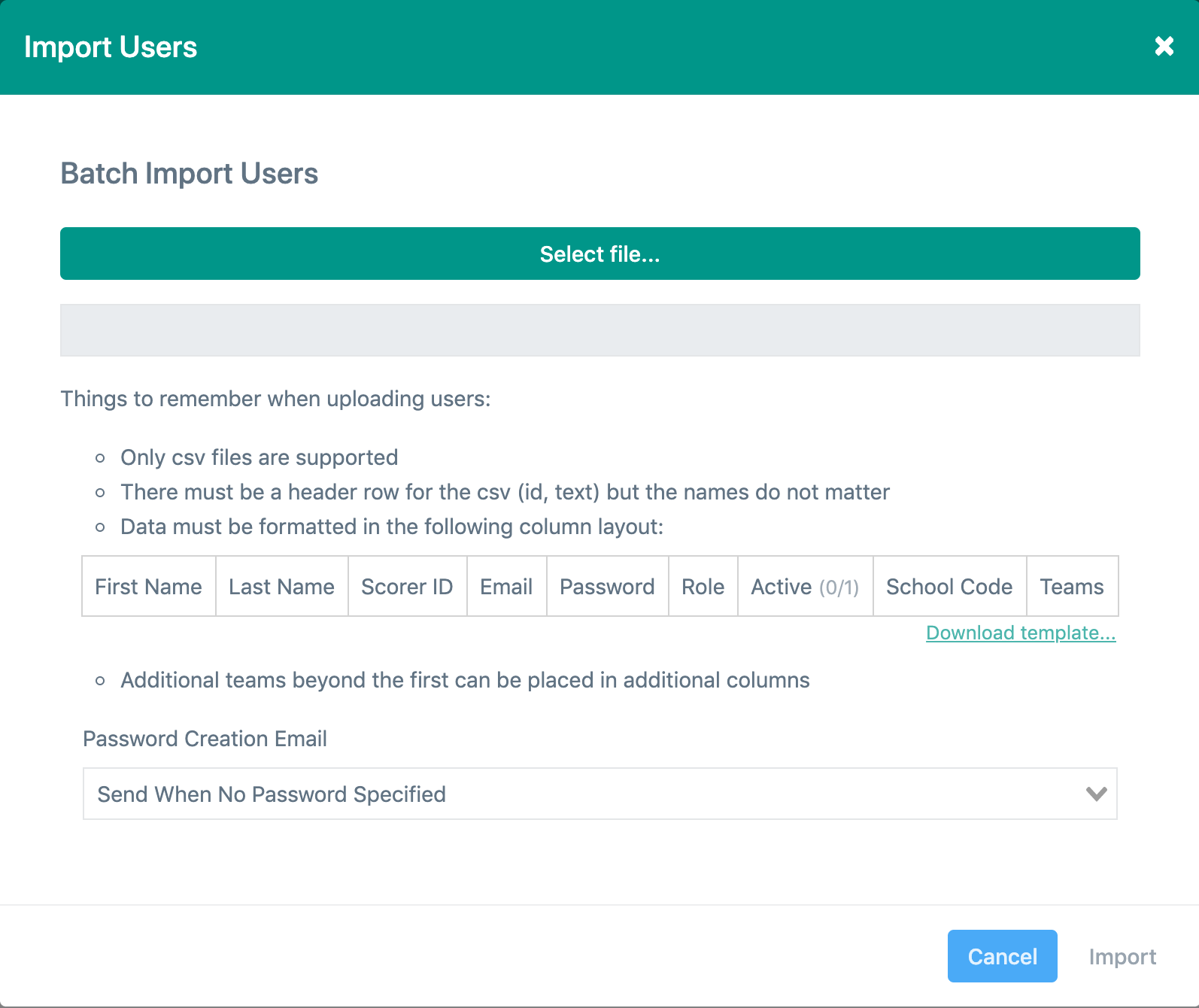Click the Import Users dialog title
1199x1008 pixels.
point(111,47)
